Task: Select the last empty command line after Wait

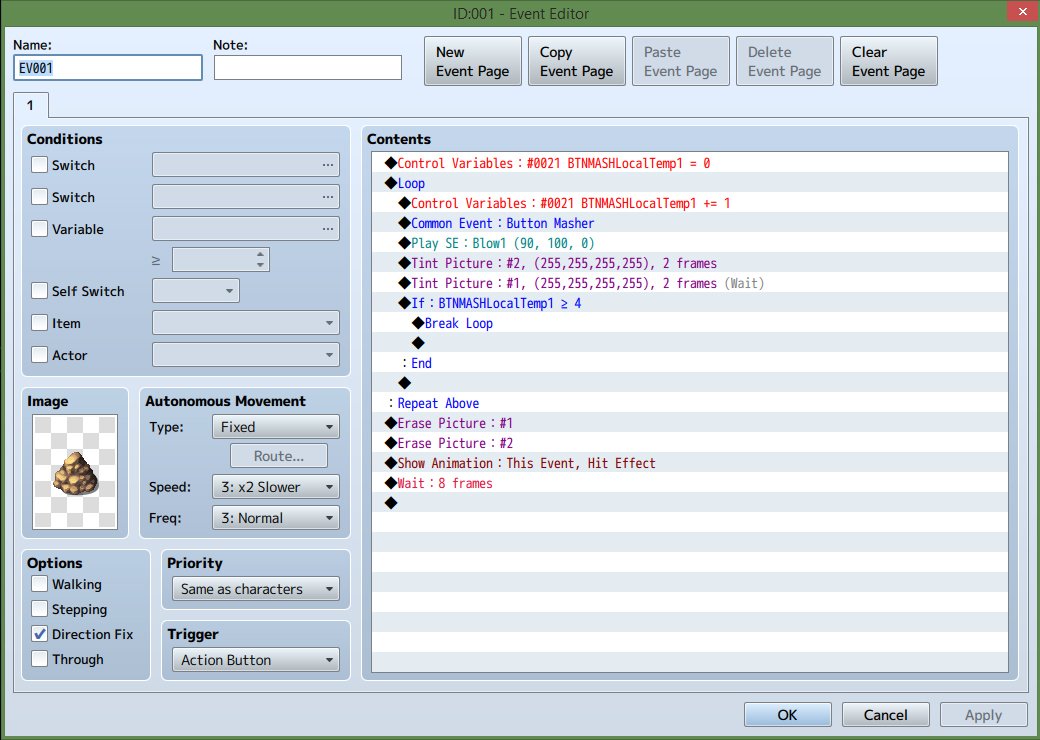Action: (690, 503)
